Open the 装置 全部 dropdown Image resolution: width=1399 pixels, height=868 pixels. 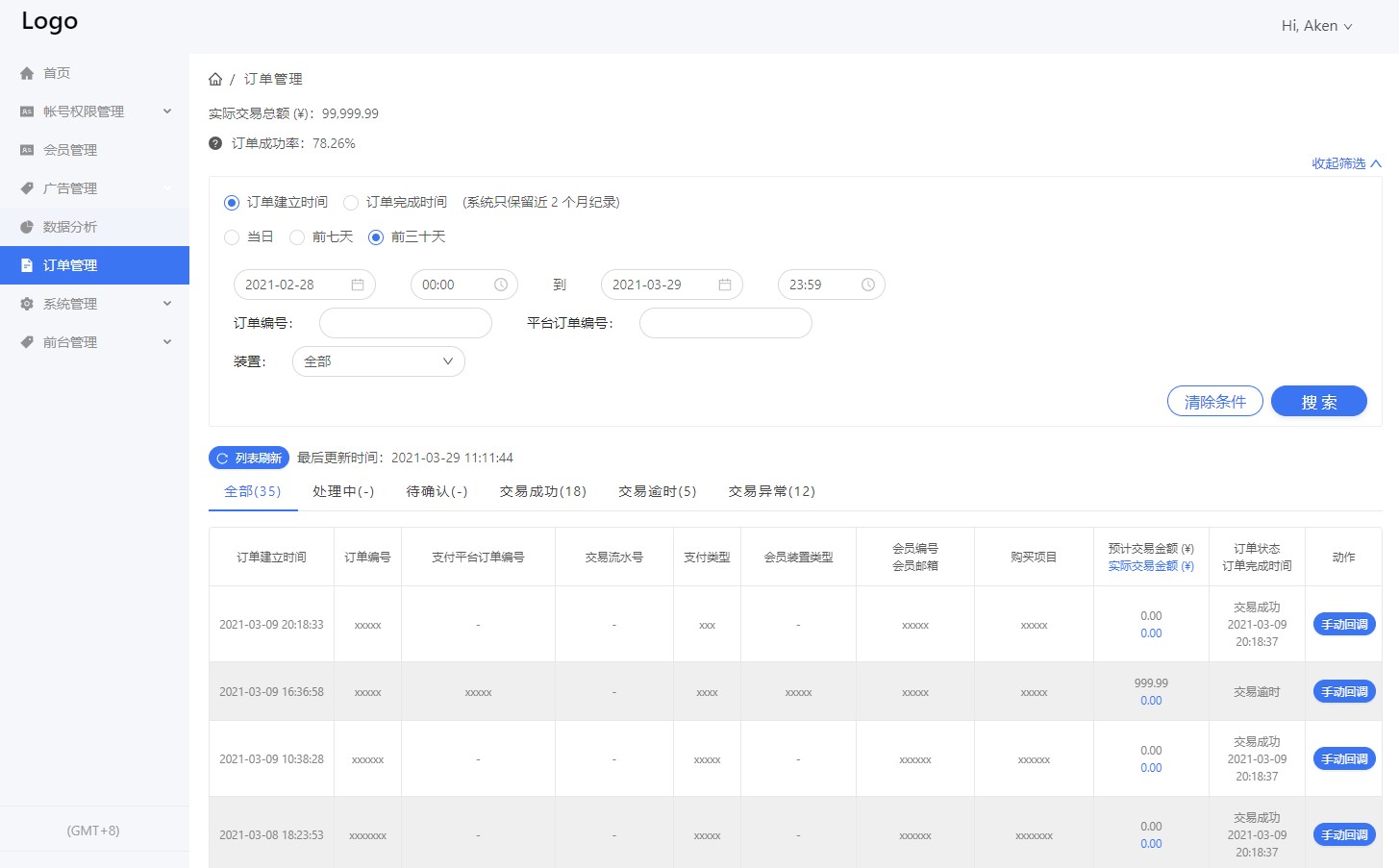tap(379, 361)
